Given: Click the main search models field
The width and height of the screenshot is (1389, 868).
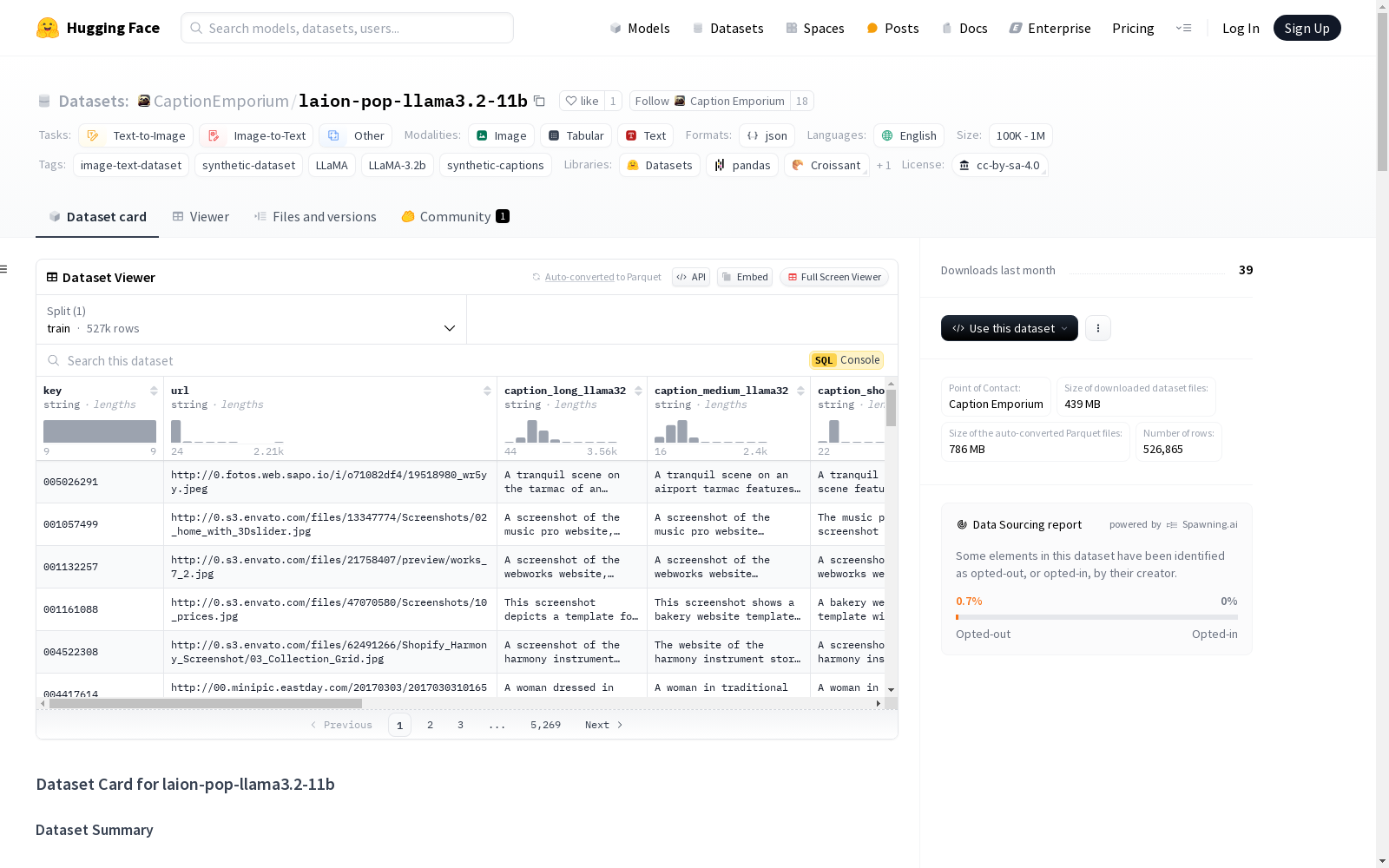Looking at the screenshot, I should click(x=347, y=28).
